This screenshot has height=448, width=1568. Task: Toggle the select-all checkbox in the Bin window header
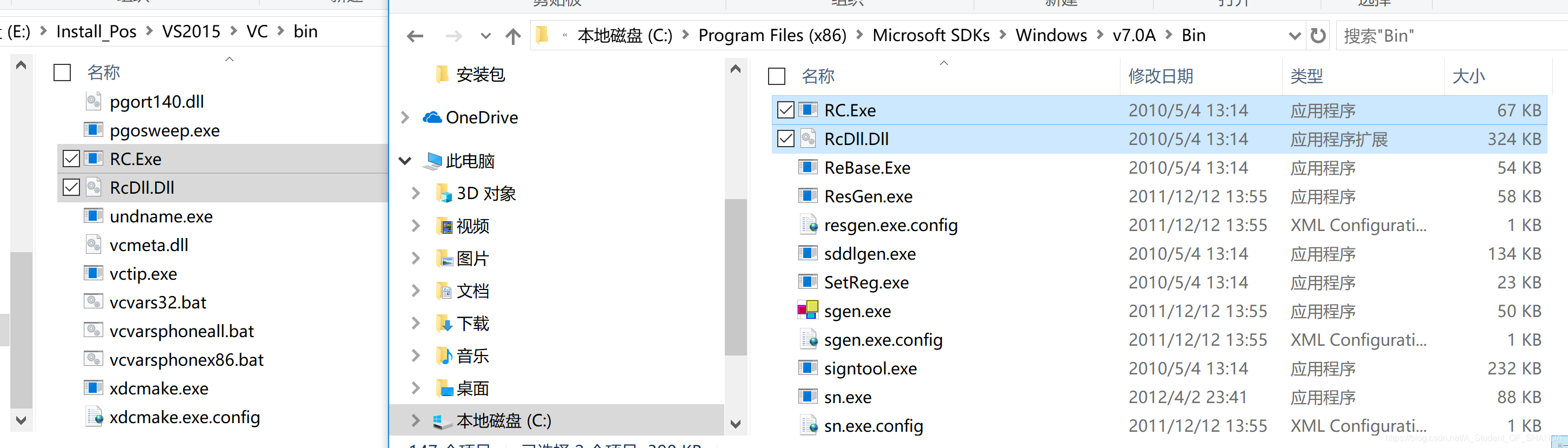click(x=777, y=76)
